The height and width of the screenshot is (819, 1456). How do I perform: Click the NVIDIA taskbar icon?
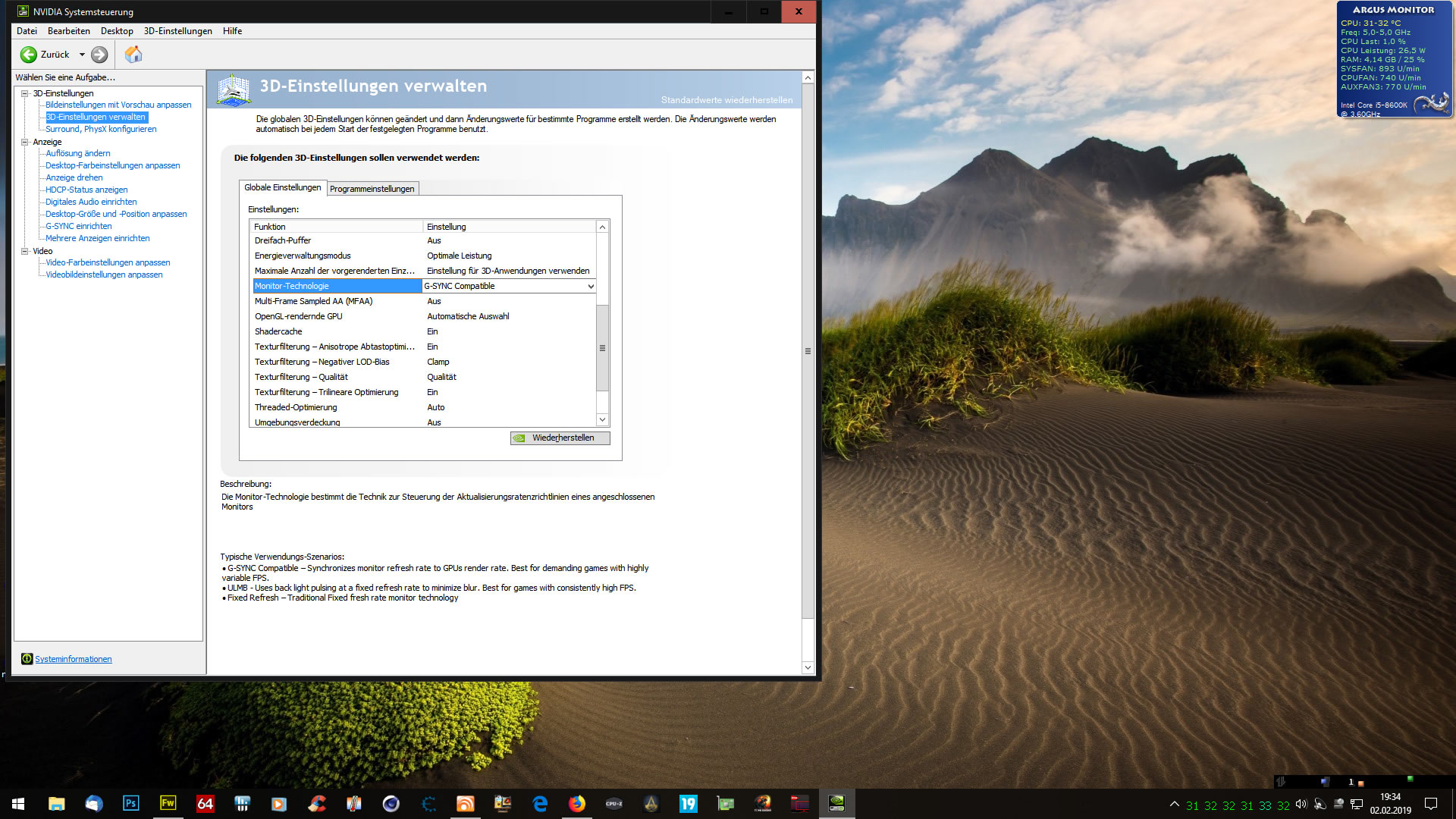[x=836, y=803]
